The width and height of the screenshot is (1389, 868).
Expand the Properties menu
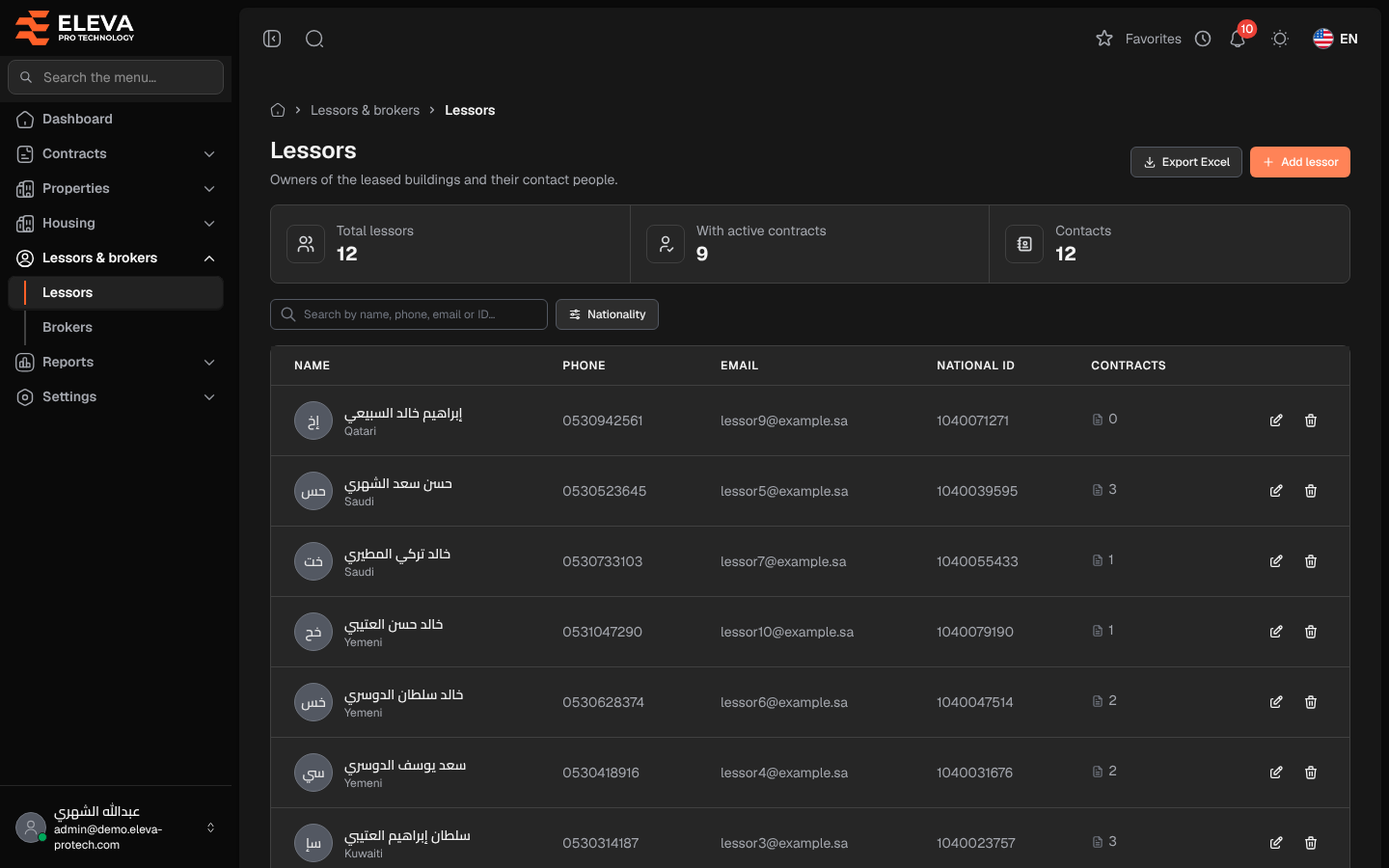point(116,188)
